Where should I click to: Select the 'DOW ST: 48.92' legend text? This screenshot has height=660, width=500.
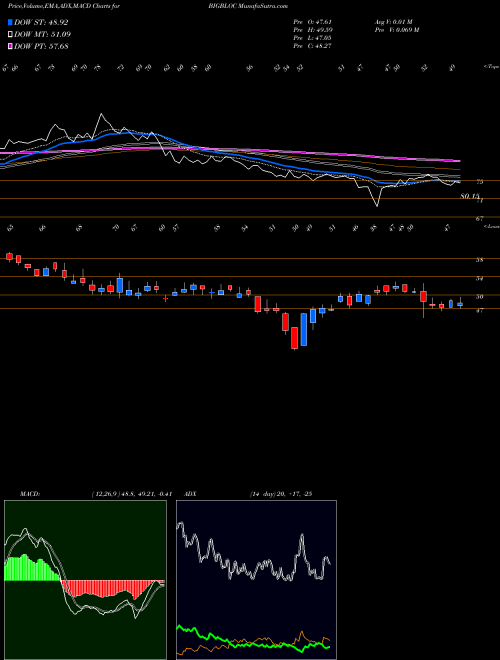(41, 22)
